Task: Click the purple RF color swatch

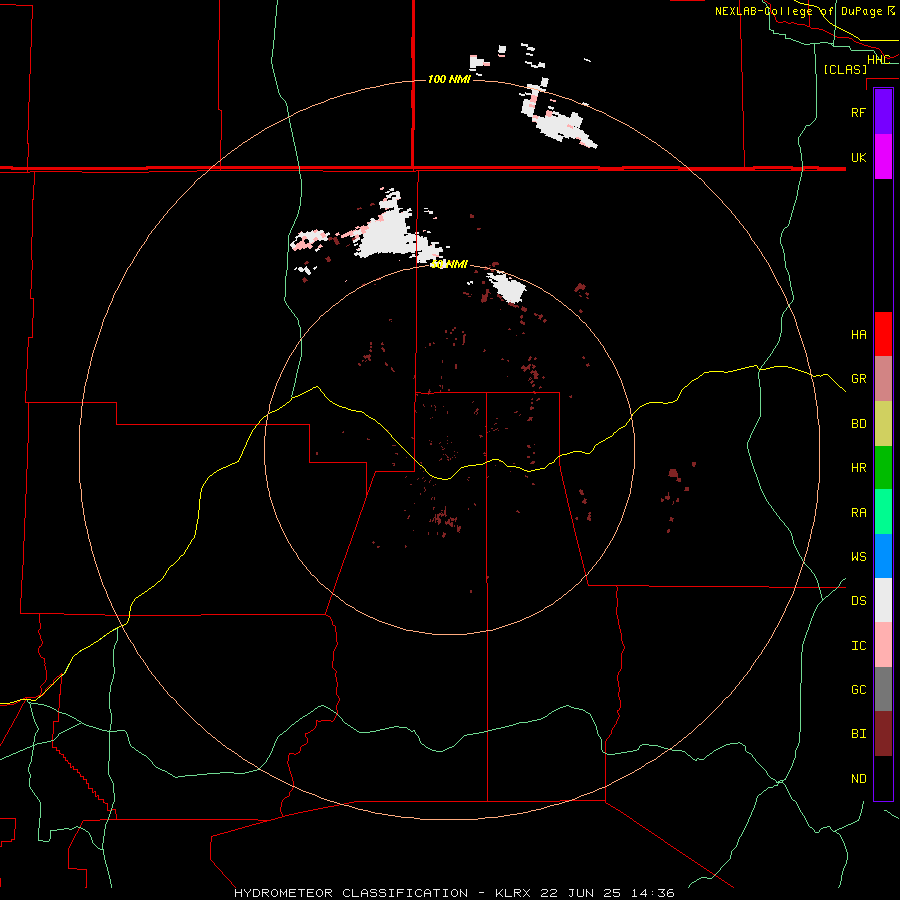Action: (883, 112)
